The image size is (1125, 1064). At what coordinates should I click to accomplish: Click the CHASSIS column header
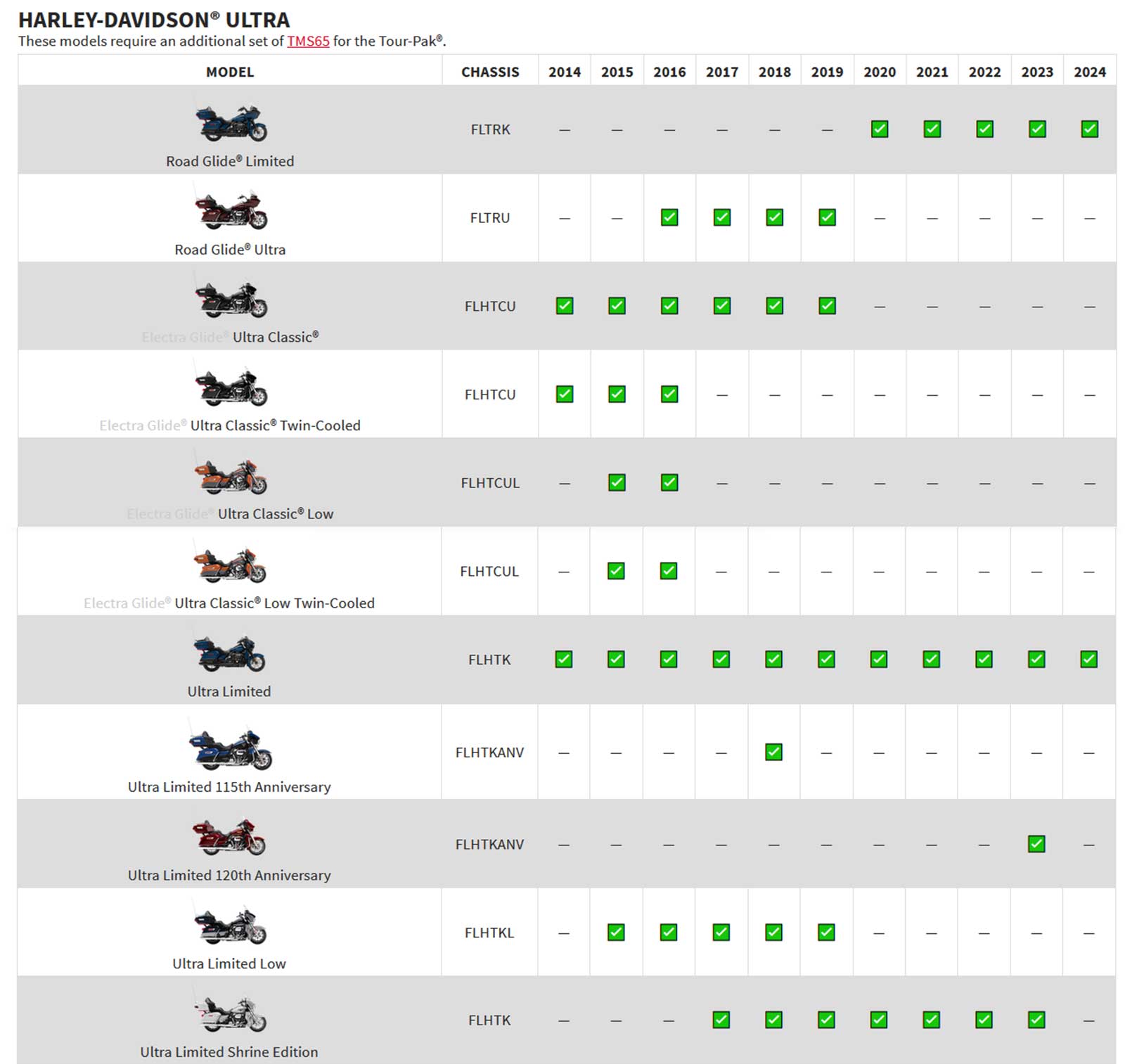490,72
